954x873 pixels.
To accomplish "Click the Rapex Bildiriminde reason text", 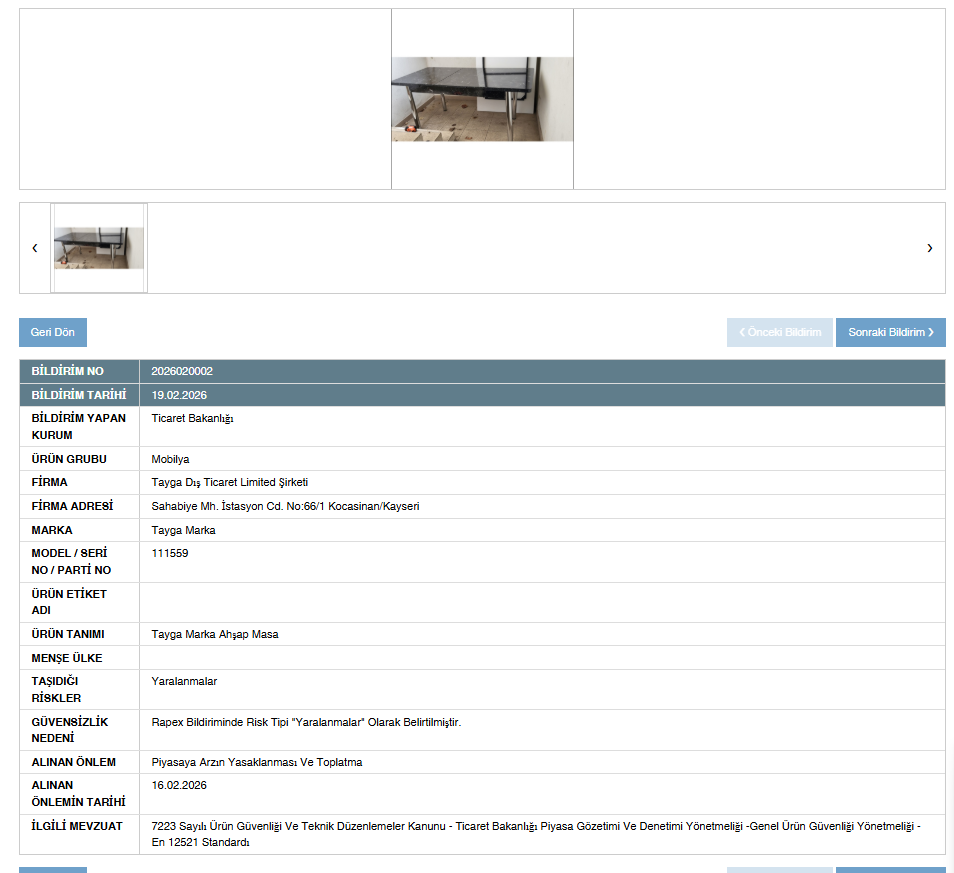I will (x=306, y=722).
